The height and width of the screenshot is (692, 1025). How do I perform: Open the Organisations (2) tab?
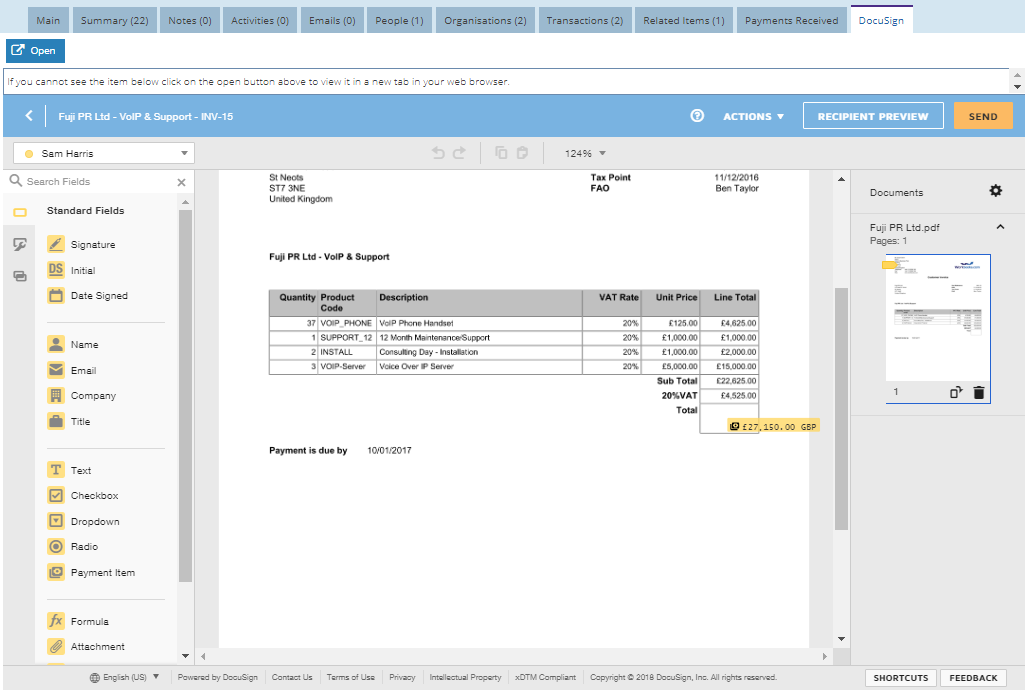(x=485, y=20)
